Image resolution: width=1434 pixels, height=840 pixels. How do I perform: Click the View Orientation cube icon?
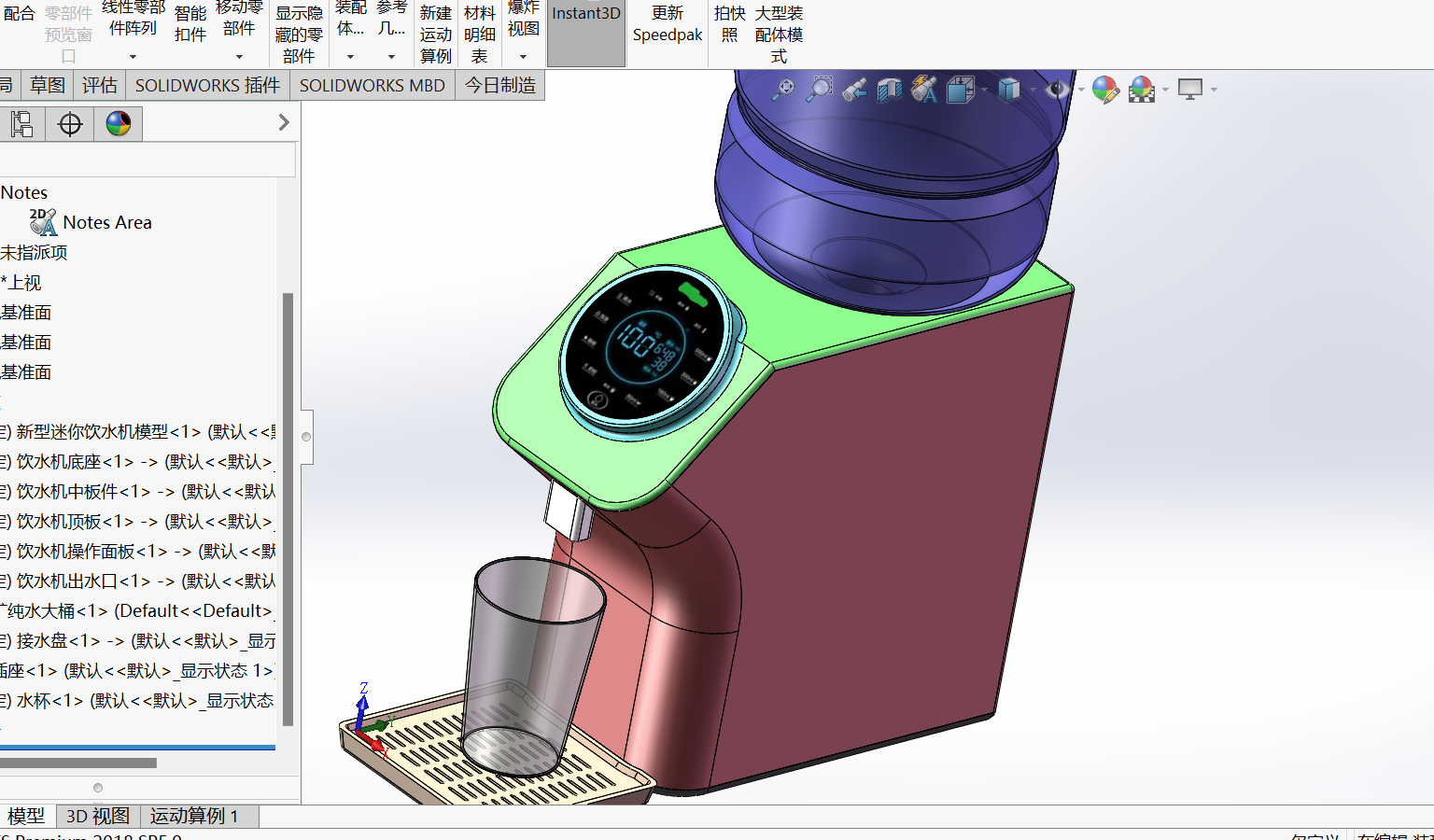tap(960, 90)
